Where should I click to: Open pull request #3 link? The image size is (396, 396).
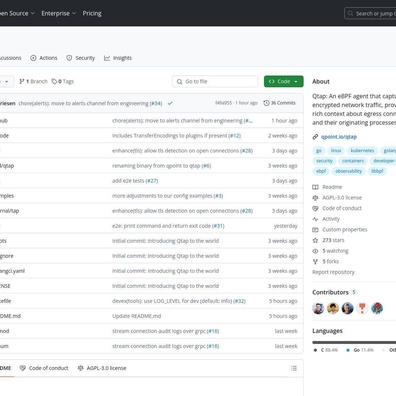218,196
